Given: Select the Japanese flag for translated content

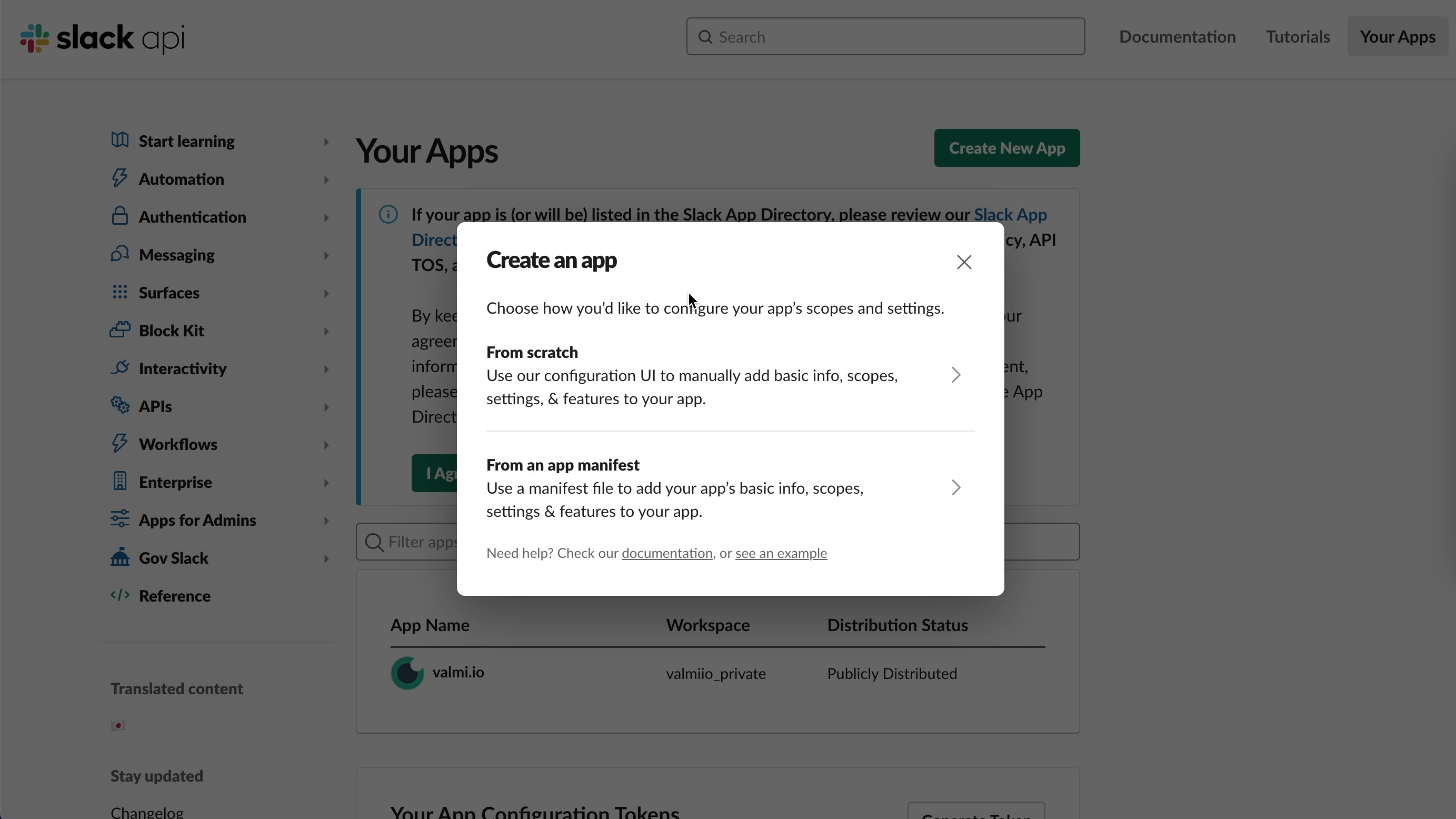Looking at the screenshot, I should 118,725.
